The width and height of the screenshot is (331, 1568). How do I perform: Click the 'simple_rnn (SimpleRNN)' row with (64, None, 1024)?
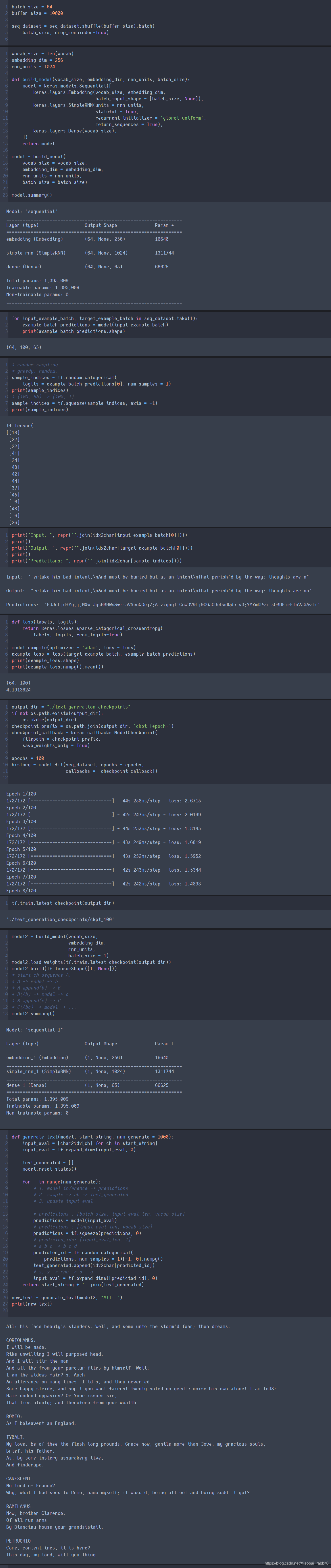click(89, 253)
